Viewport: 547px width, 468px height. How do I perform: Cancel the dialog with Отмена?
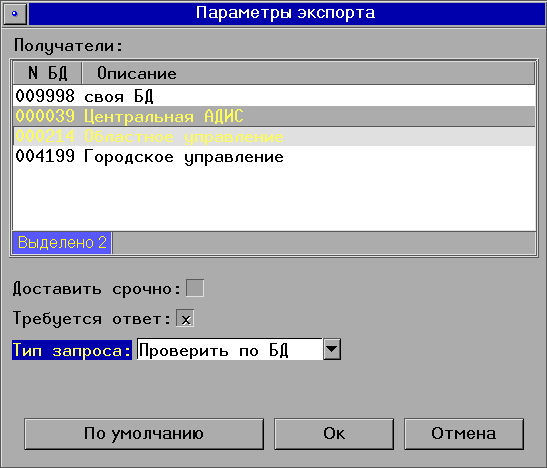tap(464, 434)
